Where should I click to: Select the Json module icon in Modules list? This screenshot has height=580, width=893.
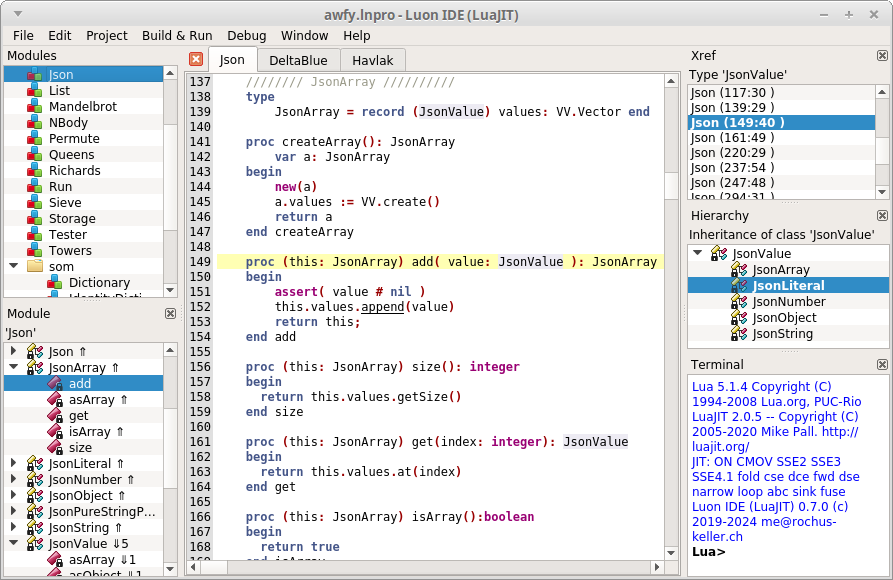point(36,73)
